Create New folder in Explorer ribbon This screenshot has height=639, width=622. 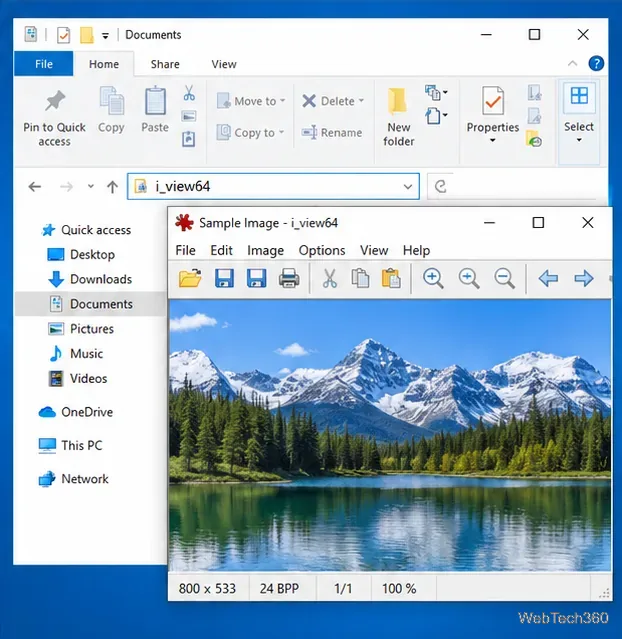coord(398,117)
